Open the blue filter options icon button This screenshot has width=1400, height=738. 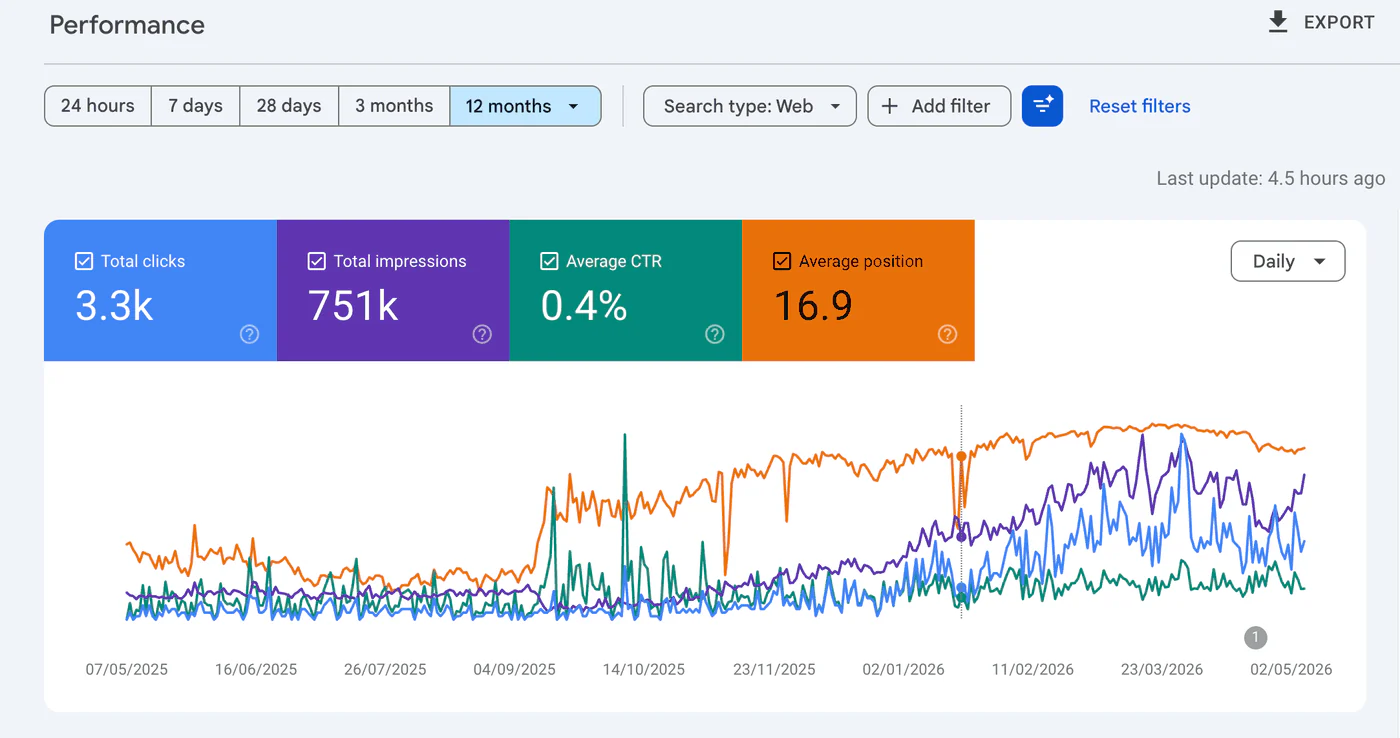[x=1042, y=106]
